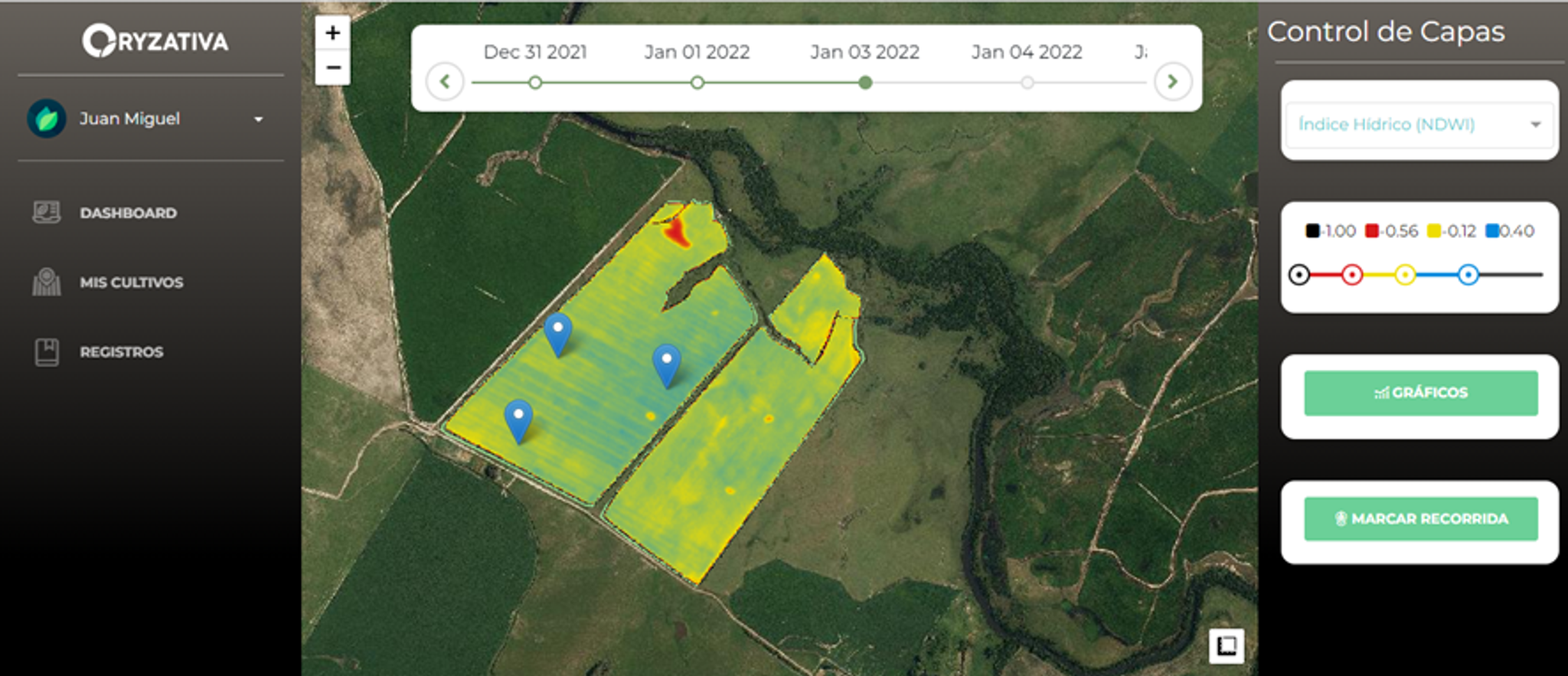Screen dimensions: 1568x676
Task: Click the map layers icon at corner
Action: [x=1227, y=646]
